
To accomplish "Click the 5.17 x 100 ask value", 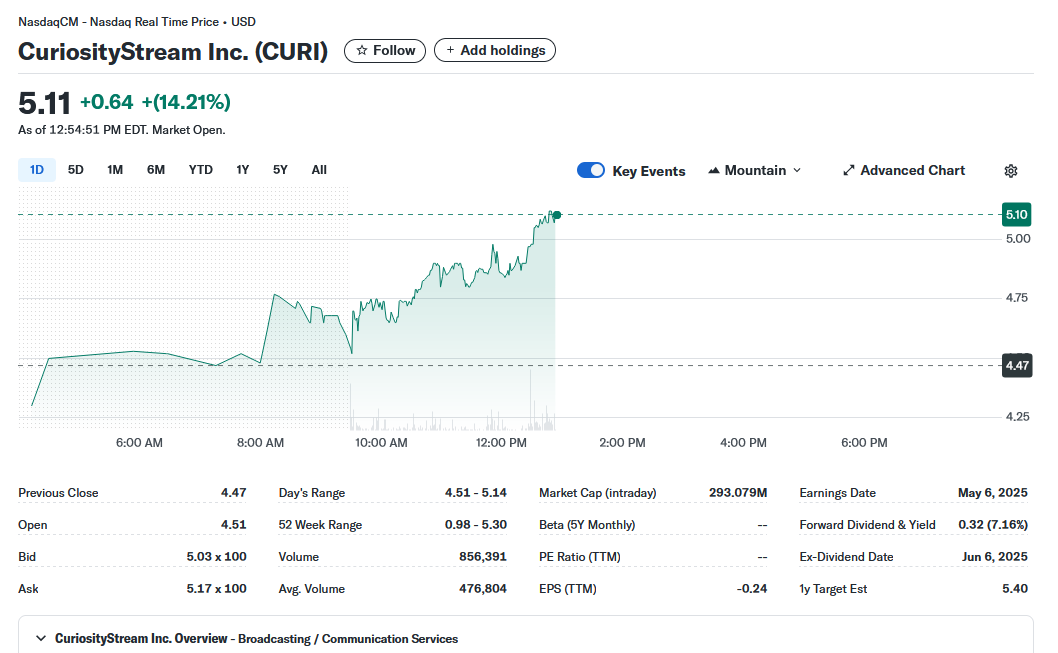I will (217, 588).
